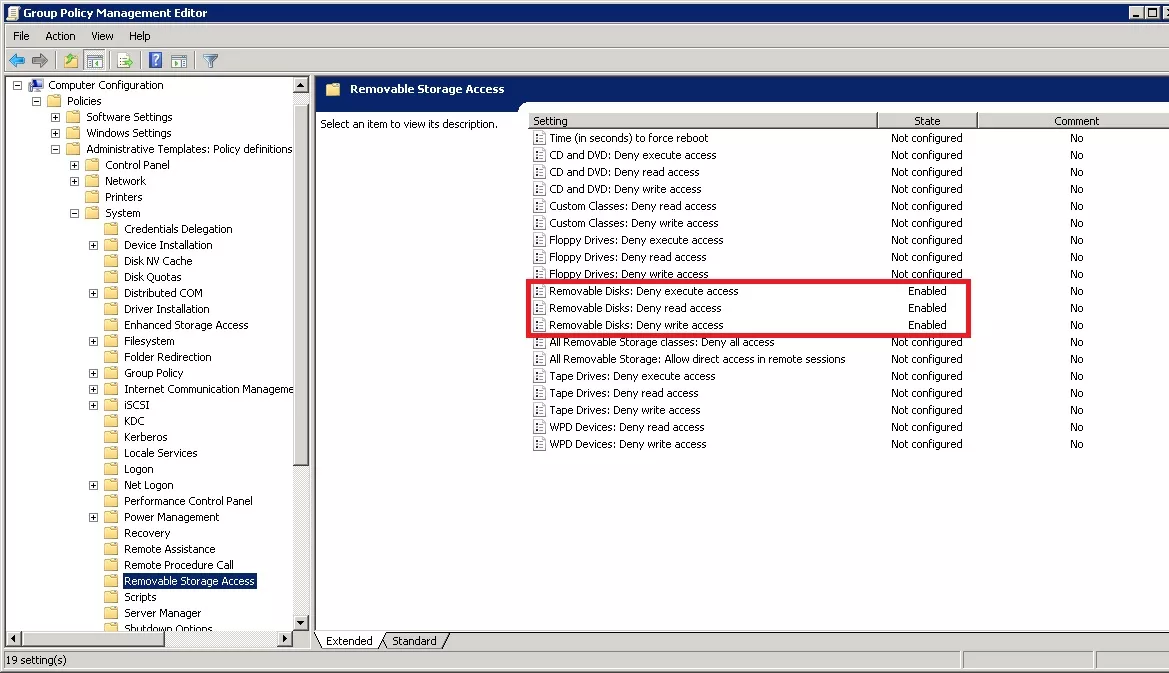This screenshot has height=673, width=1169.
Task: Click the Kerberos folder icon
Action: (x=111, y=437)
